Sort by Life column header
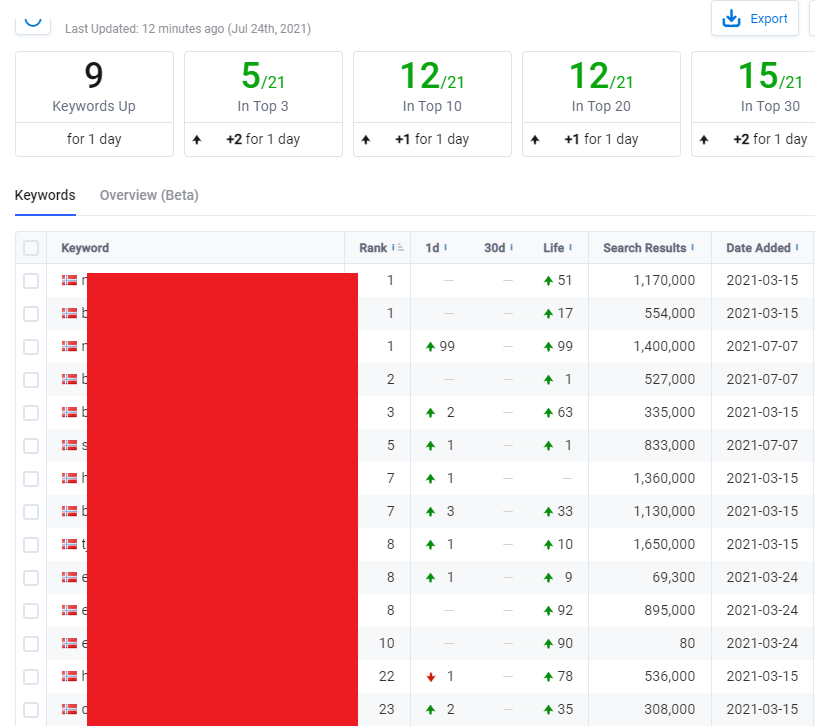Image resolution: width=815 pixels, height=726 pixels. point(554,248)
